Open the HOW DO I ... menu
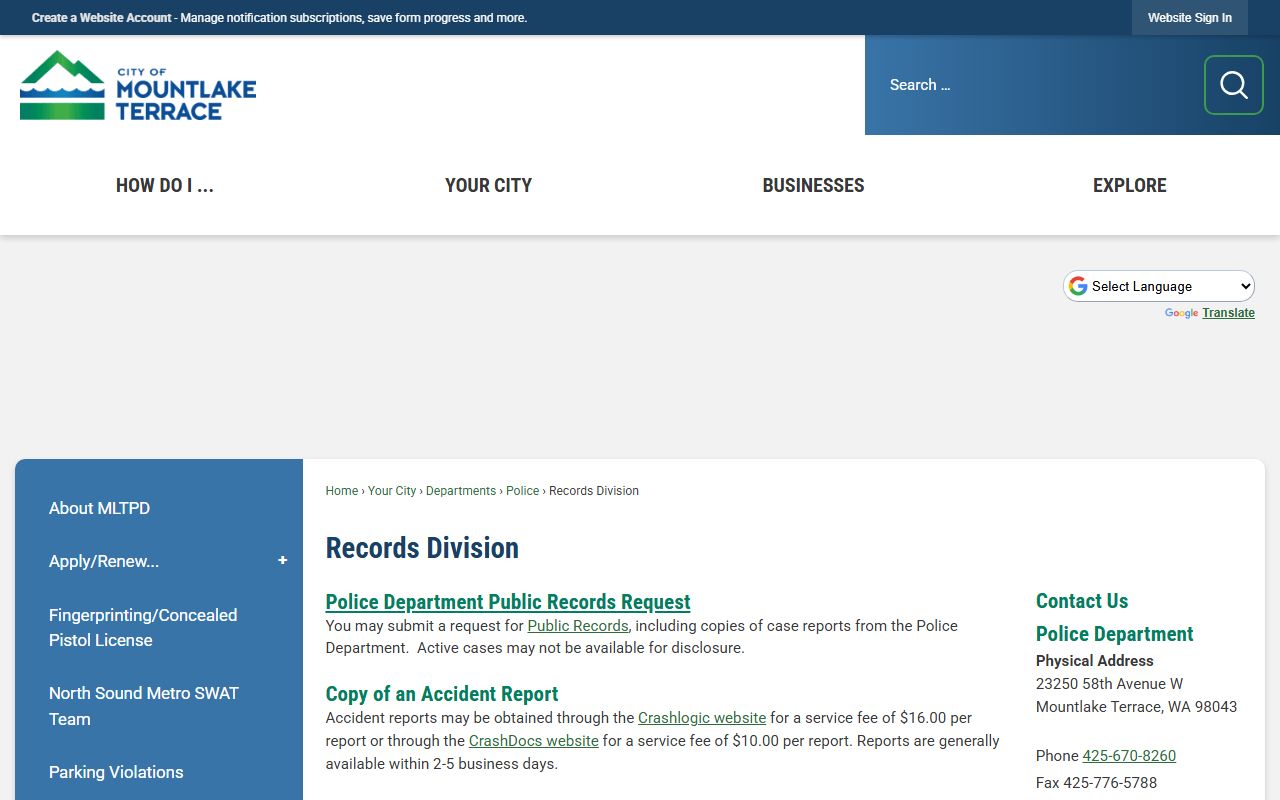 pos(165,185)
